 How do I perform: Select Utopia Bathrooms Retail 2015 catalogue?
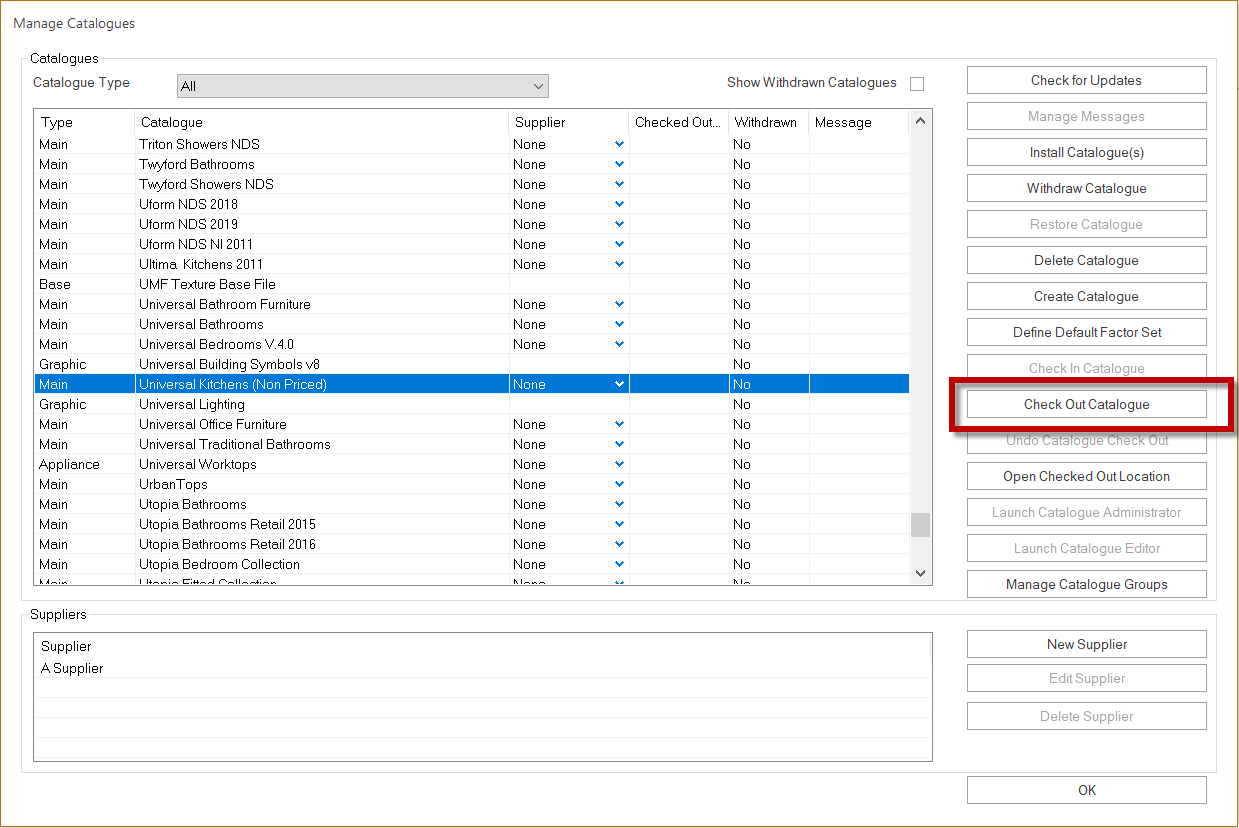click(x=472, y=524)
